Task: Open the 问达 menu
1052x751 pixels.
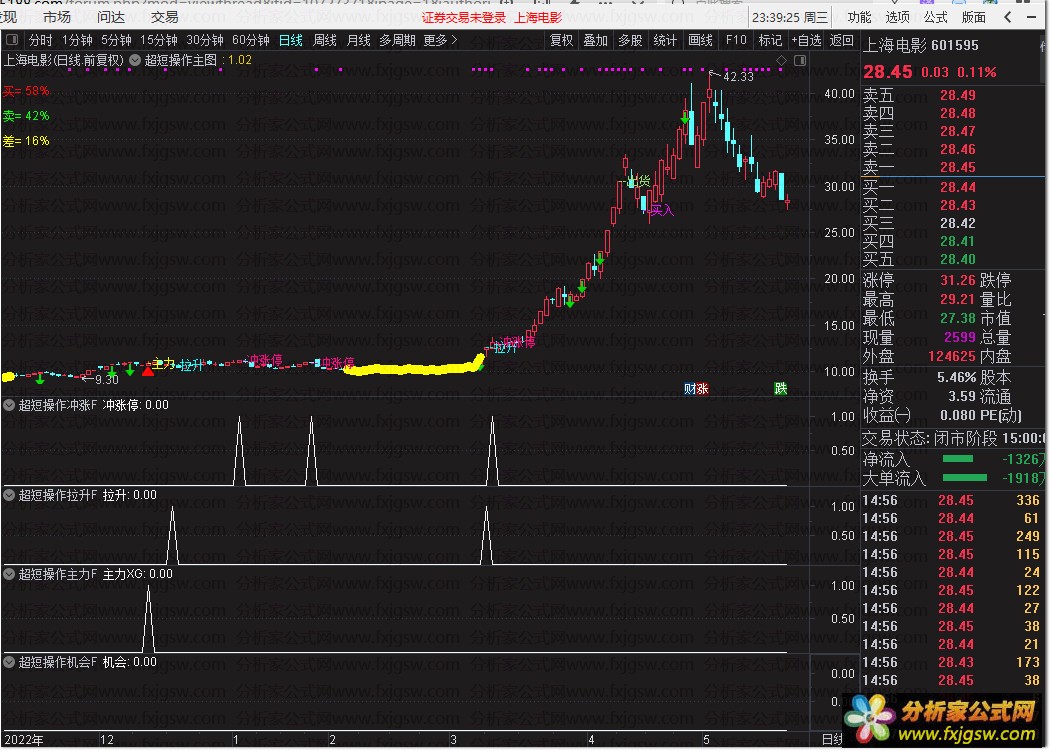Action: pos(111,17)
